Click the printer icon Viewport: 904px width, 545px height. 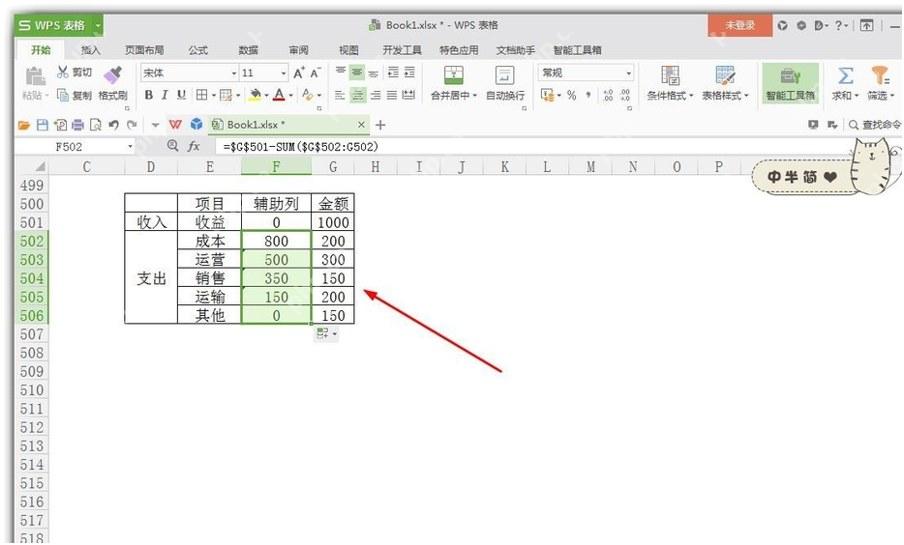tap(78, 125)
